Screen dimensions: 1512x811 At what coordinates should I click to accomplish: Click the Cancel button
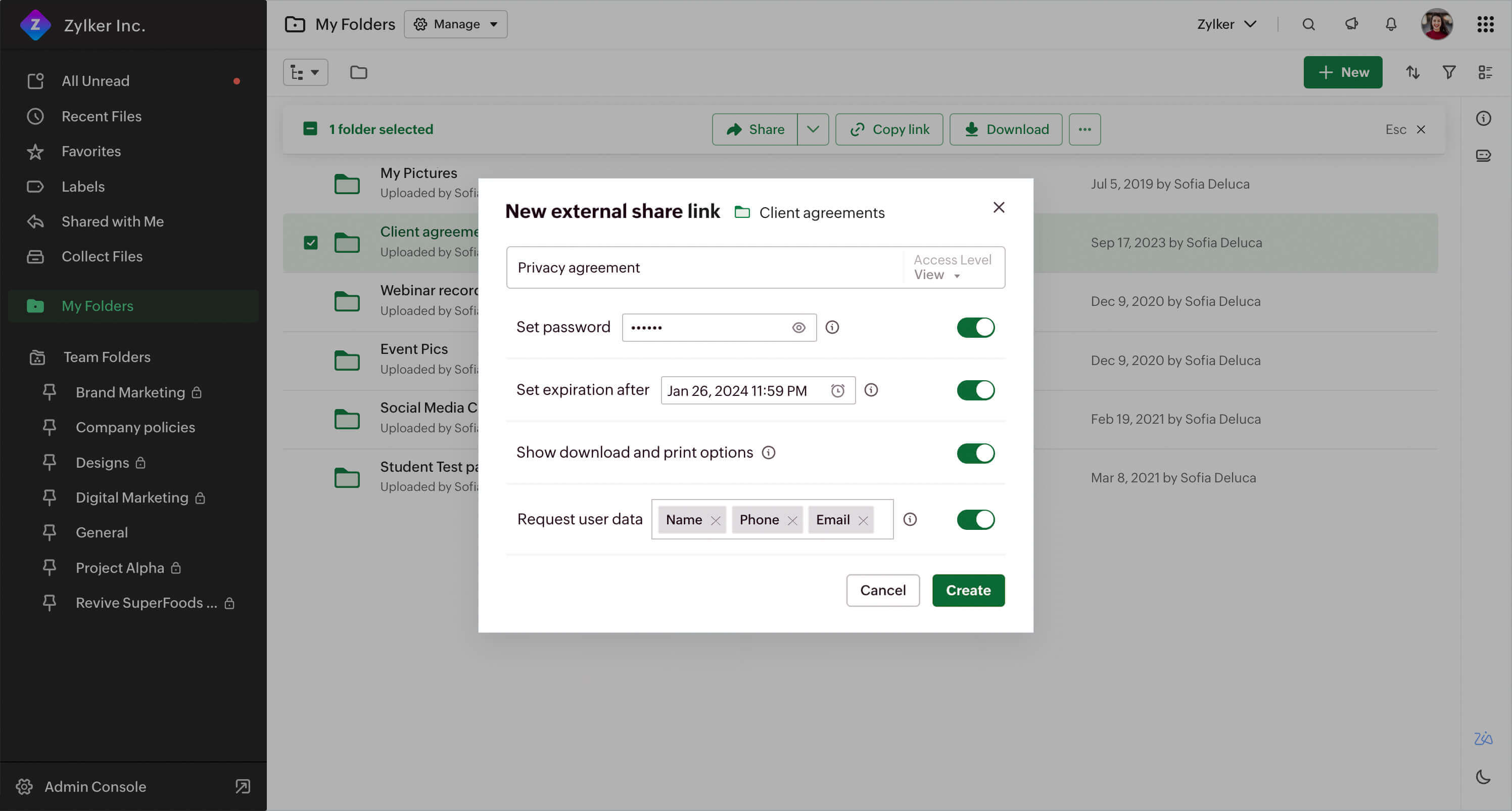(882, 590)
